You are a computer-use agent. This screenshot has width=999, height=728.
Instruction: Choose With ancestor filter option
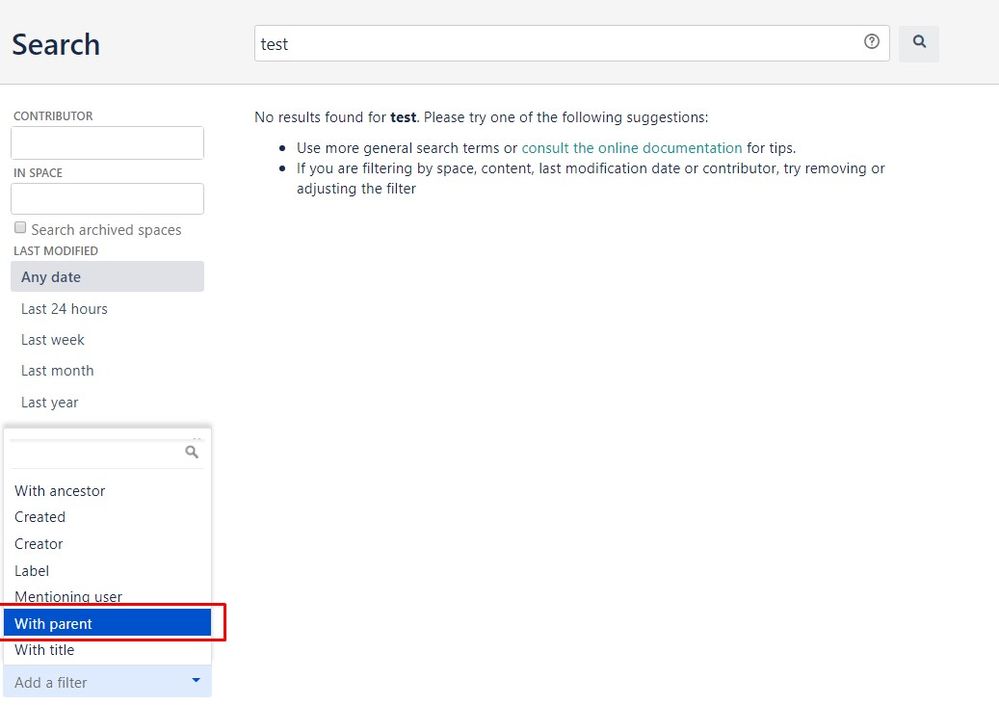[x=107, y=490]
